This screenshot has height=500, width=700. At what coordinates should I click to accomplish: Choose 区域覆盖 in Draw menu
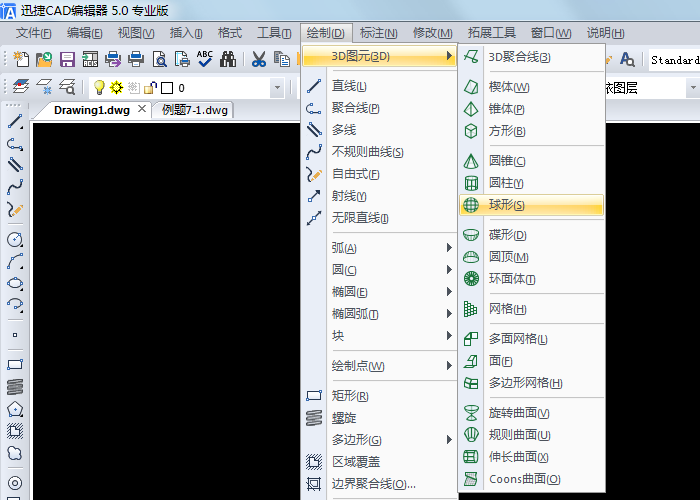(380, 462)
